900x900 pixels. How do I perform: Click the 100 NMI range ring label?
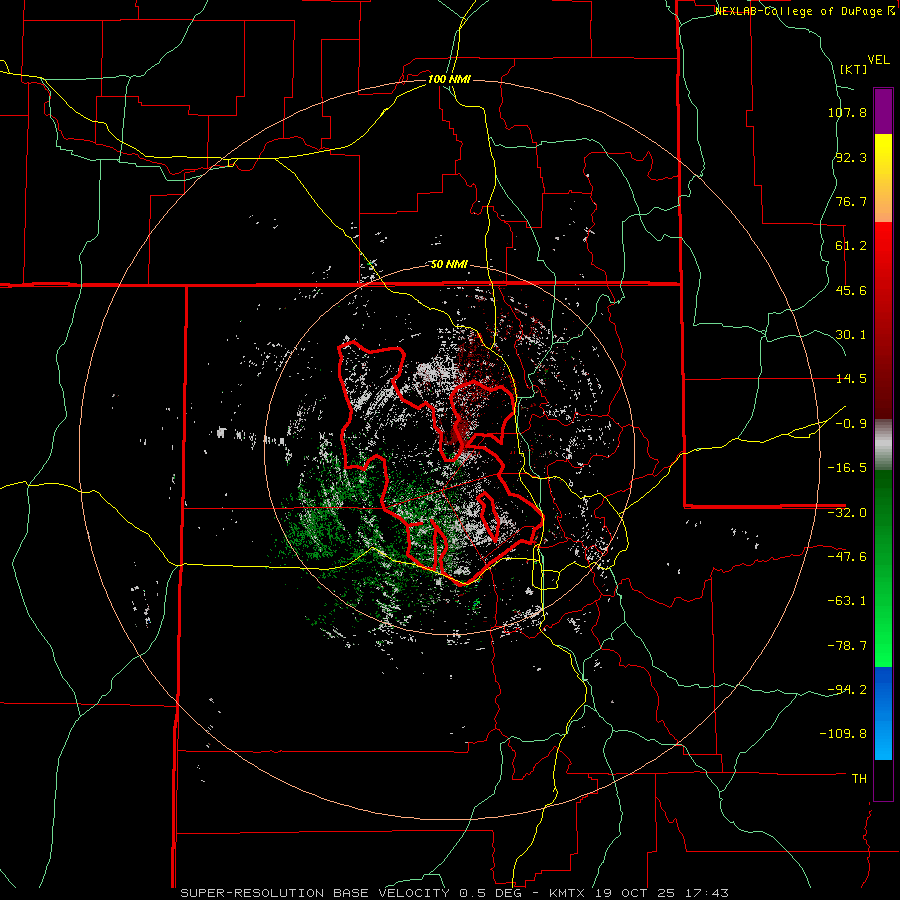449,79
